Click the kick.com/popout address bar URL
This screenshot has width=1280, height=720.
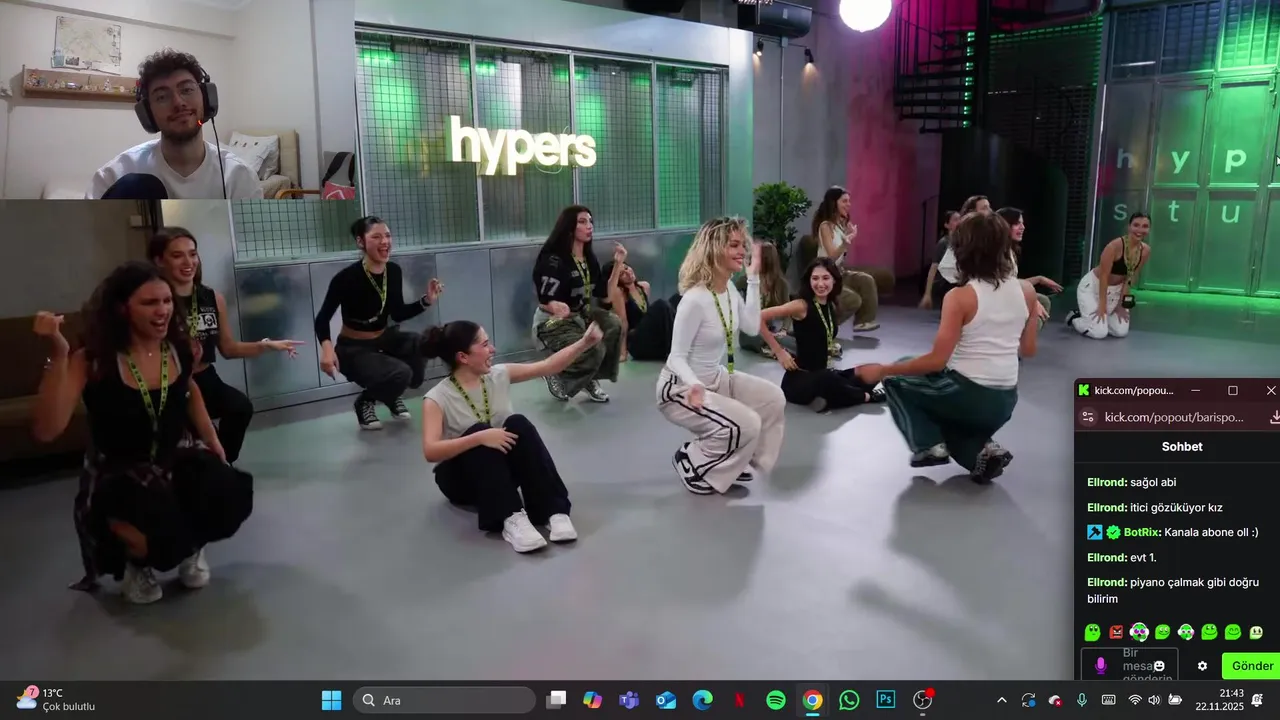coord(1174,417)
